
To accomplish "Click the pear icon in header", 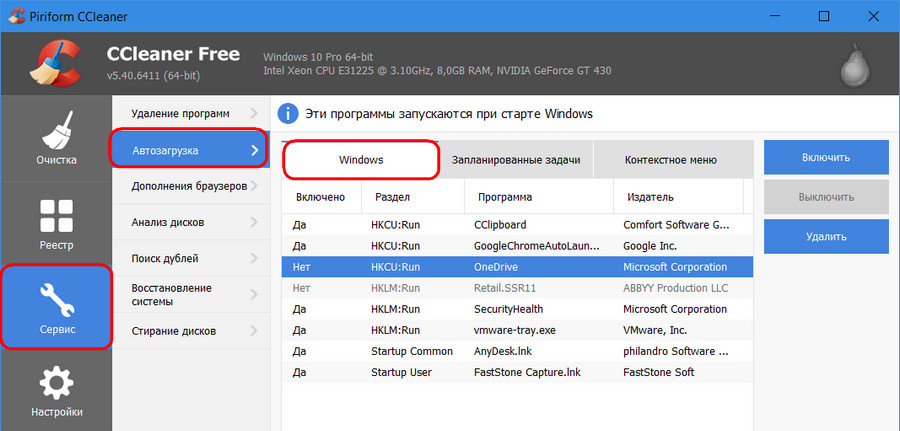I will point(855,64).
